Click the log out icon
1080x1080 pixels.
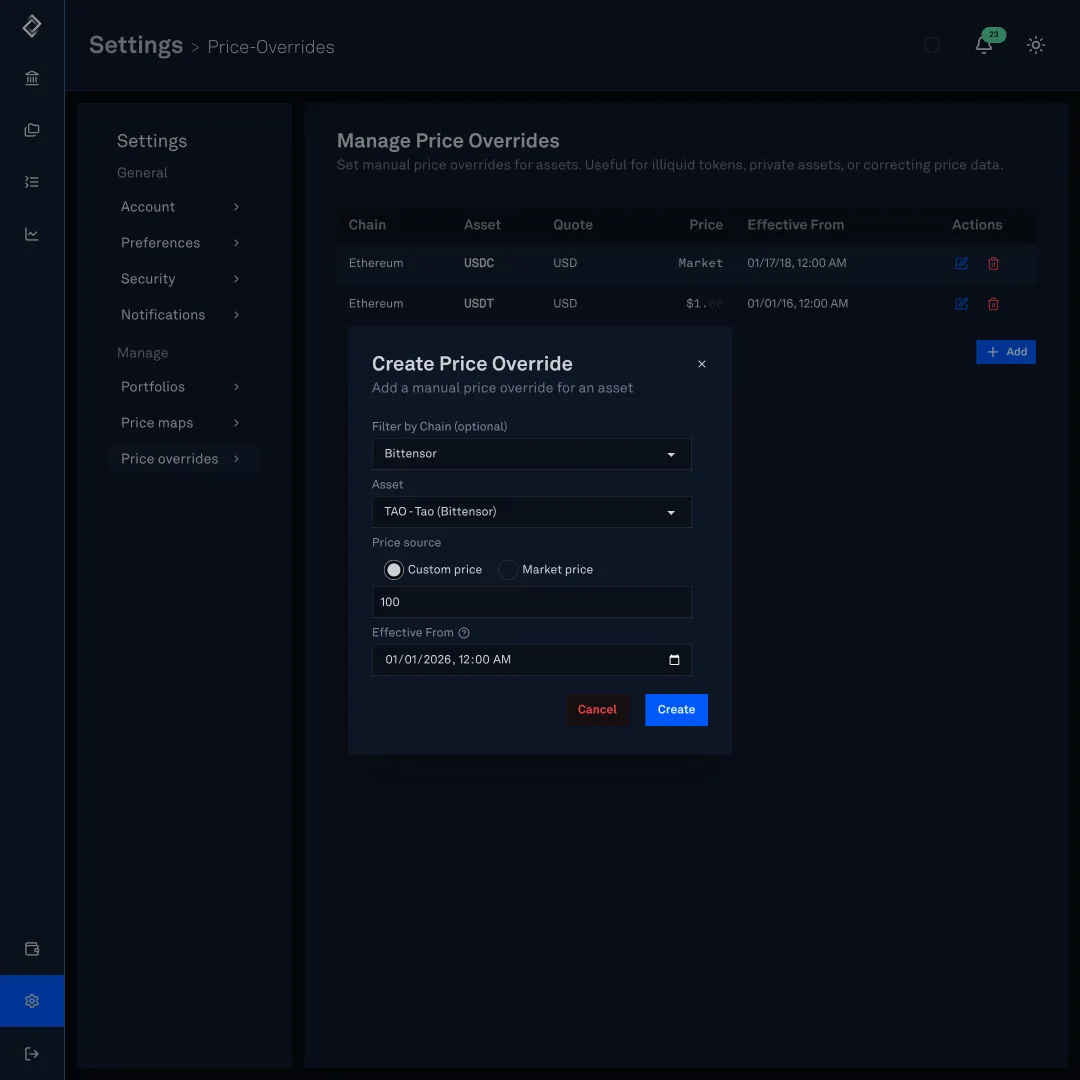click(31, 1053)
